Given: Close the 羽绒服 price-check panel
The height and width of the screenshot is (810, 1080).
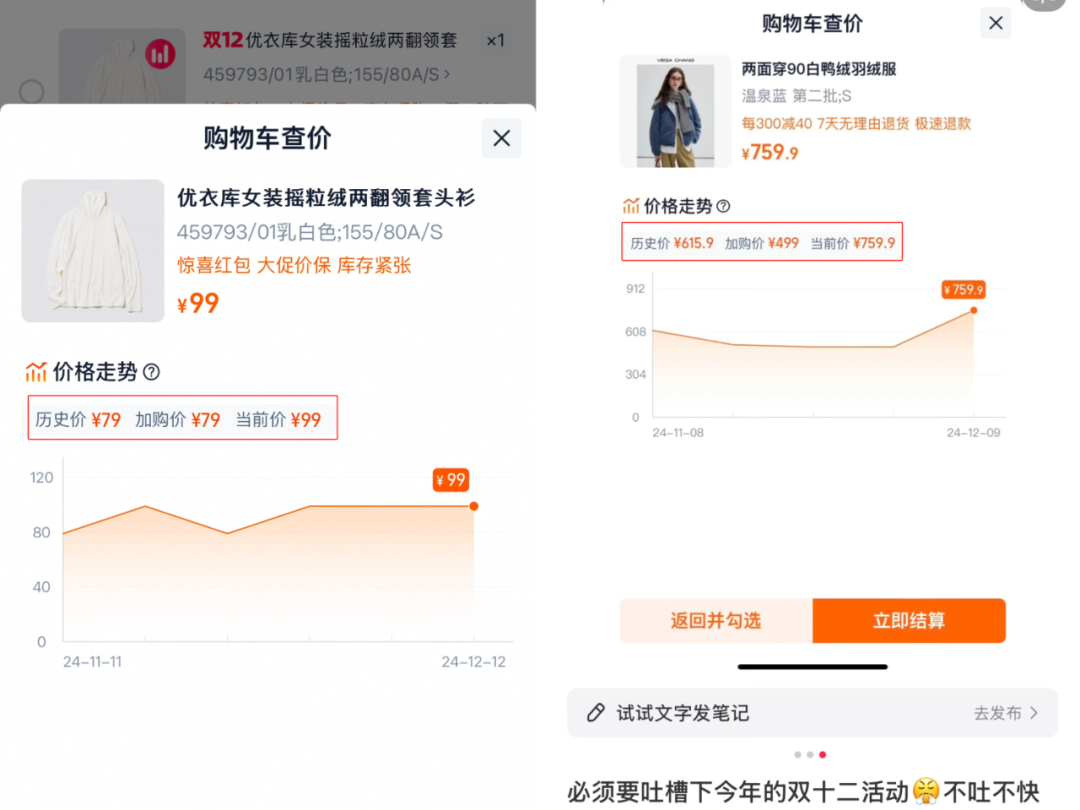Looking at the screenshot, I should point(995,23).
